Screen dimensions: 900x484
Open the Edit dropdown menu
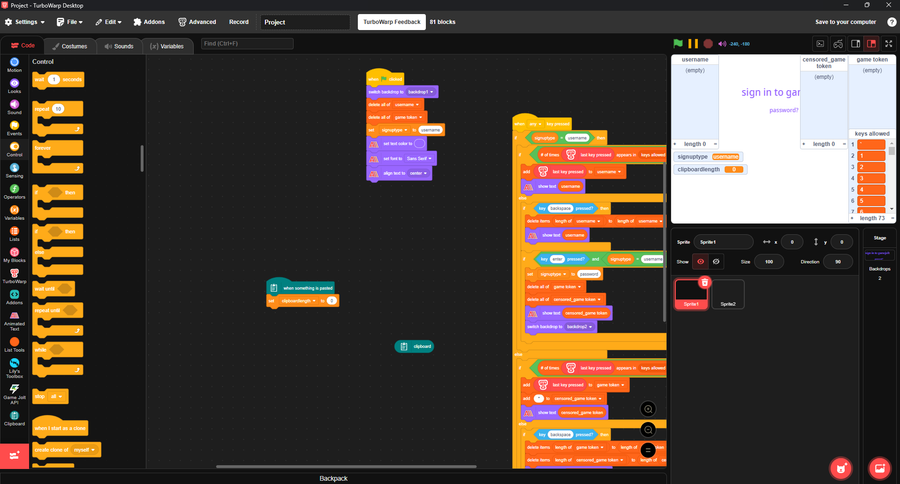(108, 22)
